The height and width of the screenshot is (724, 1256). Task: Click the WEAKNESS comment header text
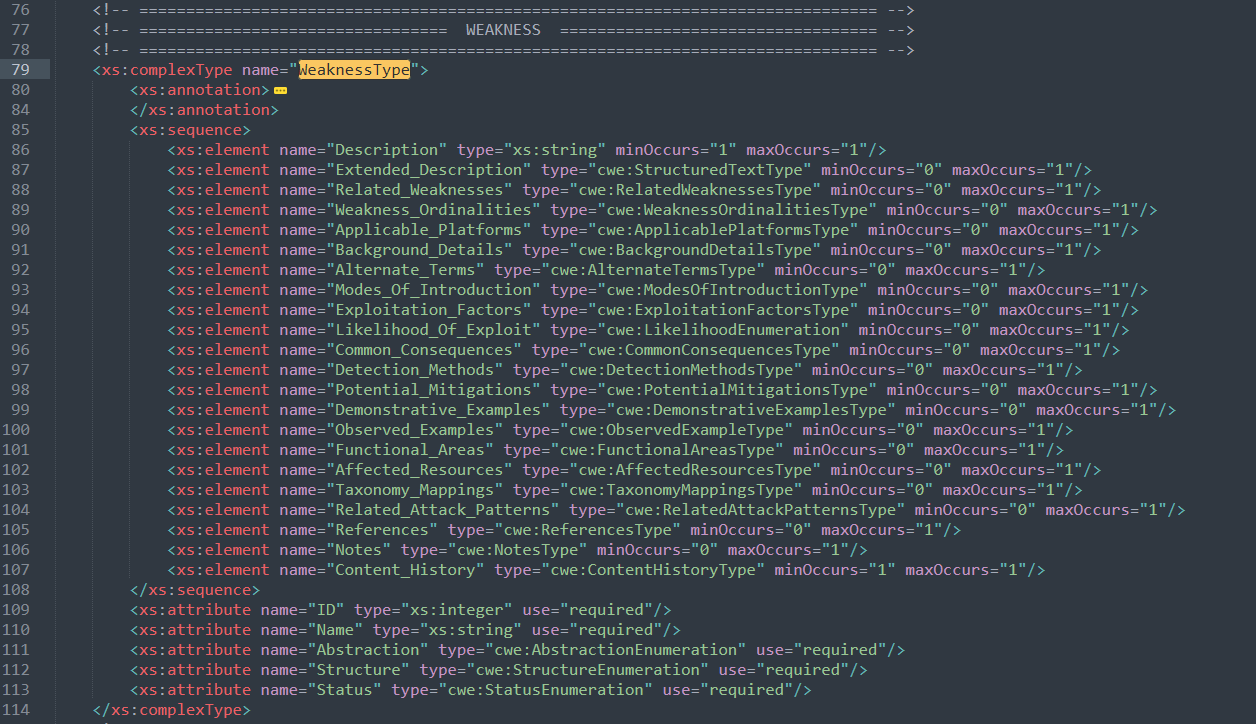[x=503, y=30]
